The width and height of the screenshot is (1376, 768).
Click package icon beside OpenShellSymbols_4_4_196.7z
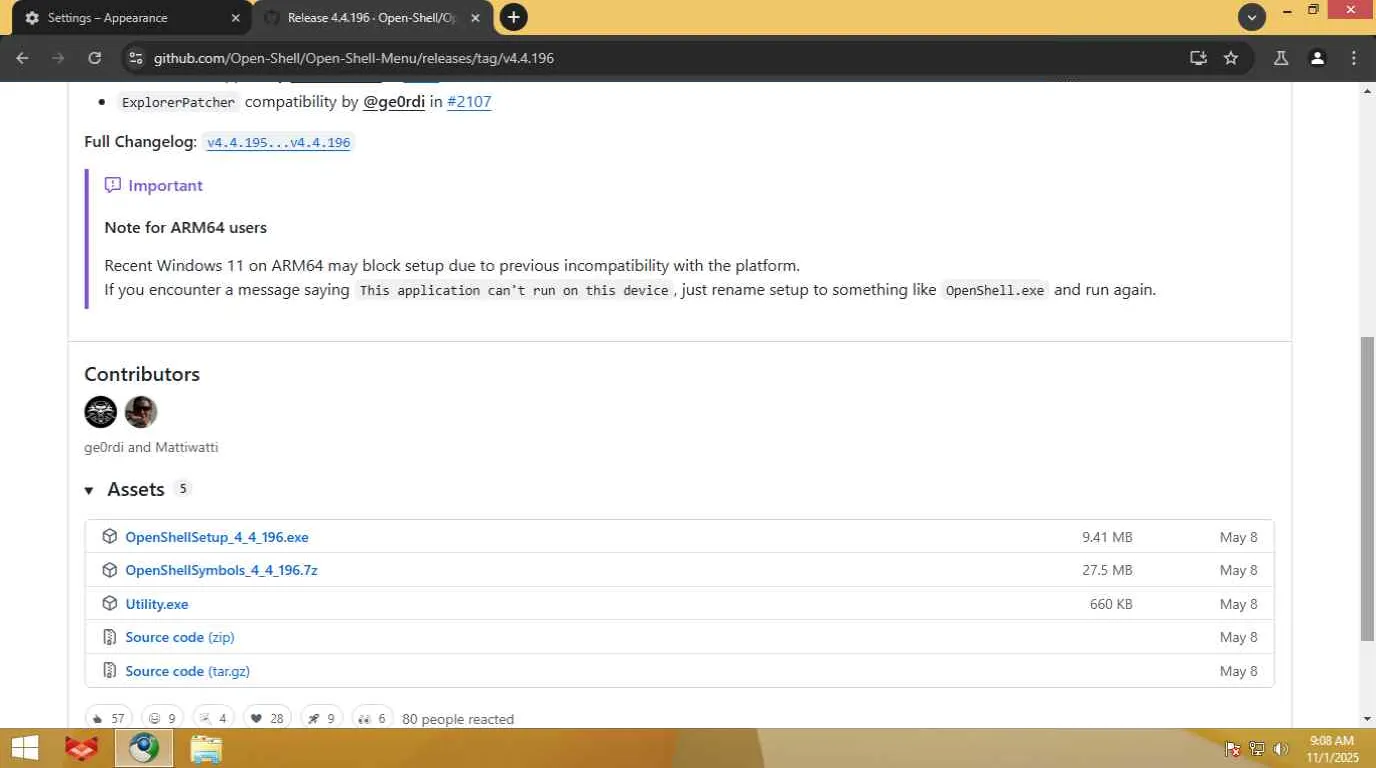[110, 570]
